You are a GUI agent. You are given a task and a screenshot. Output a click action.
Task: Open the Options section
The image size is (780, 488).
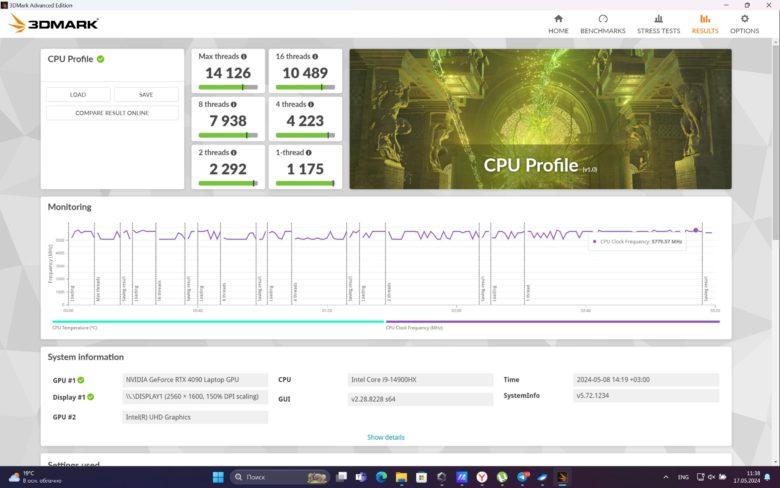(744, 24)
